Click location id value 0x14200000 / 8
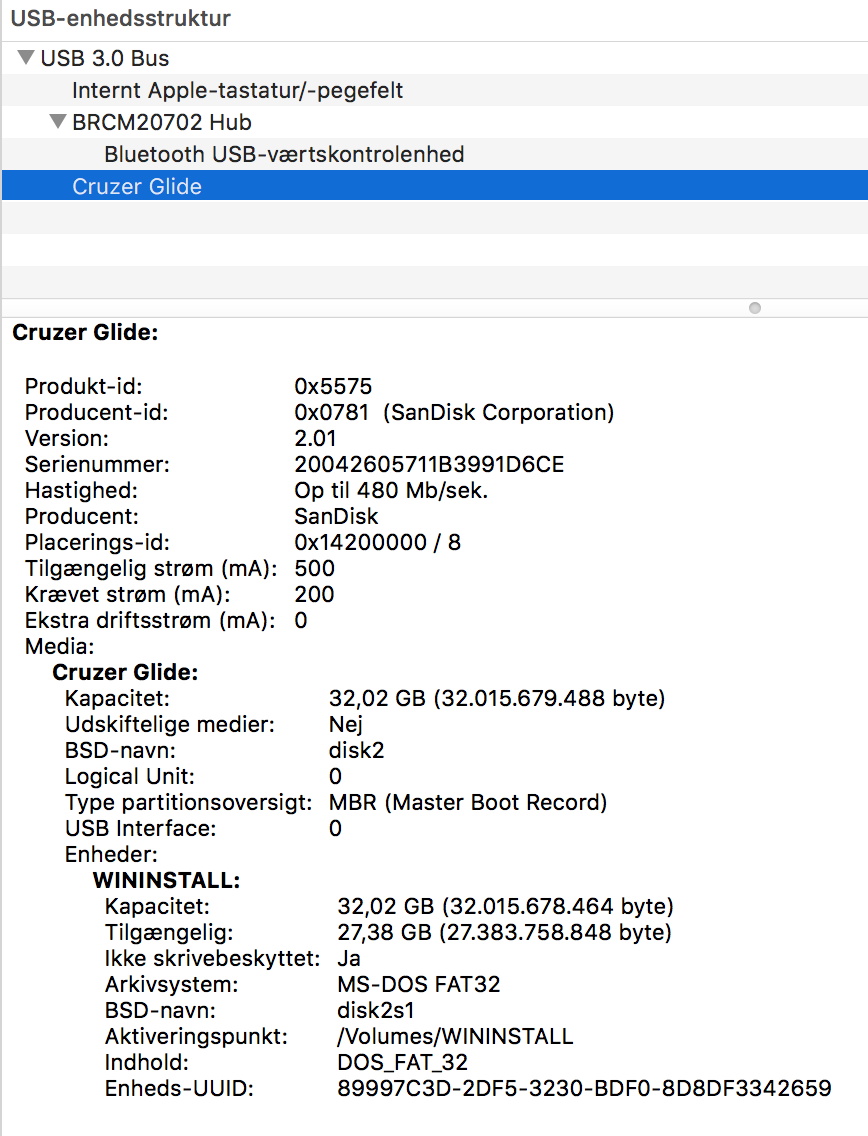Image resolution: width=868 pixels, height=1136 pixels. [377, 543]
